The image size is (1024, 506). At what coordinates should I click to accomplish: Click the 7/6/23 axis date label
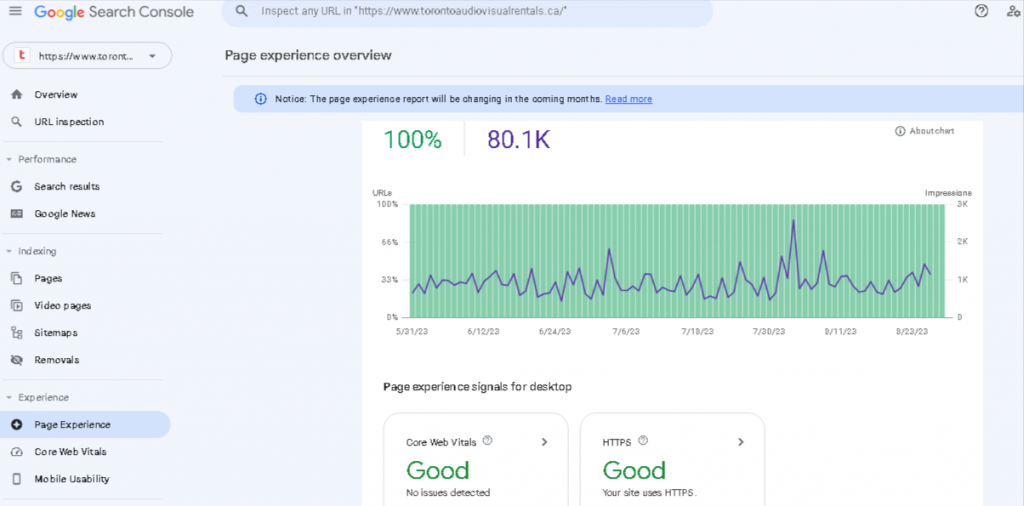(x=626, y=332)
